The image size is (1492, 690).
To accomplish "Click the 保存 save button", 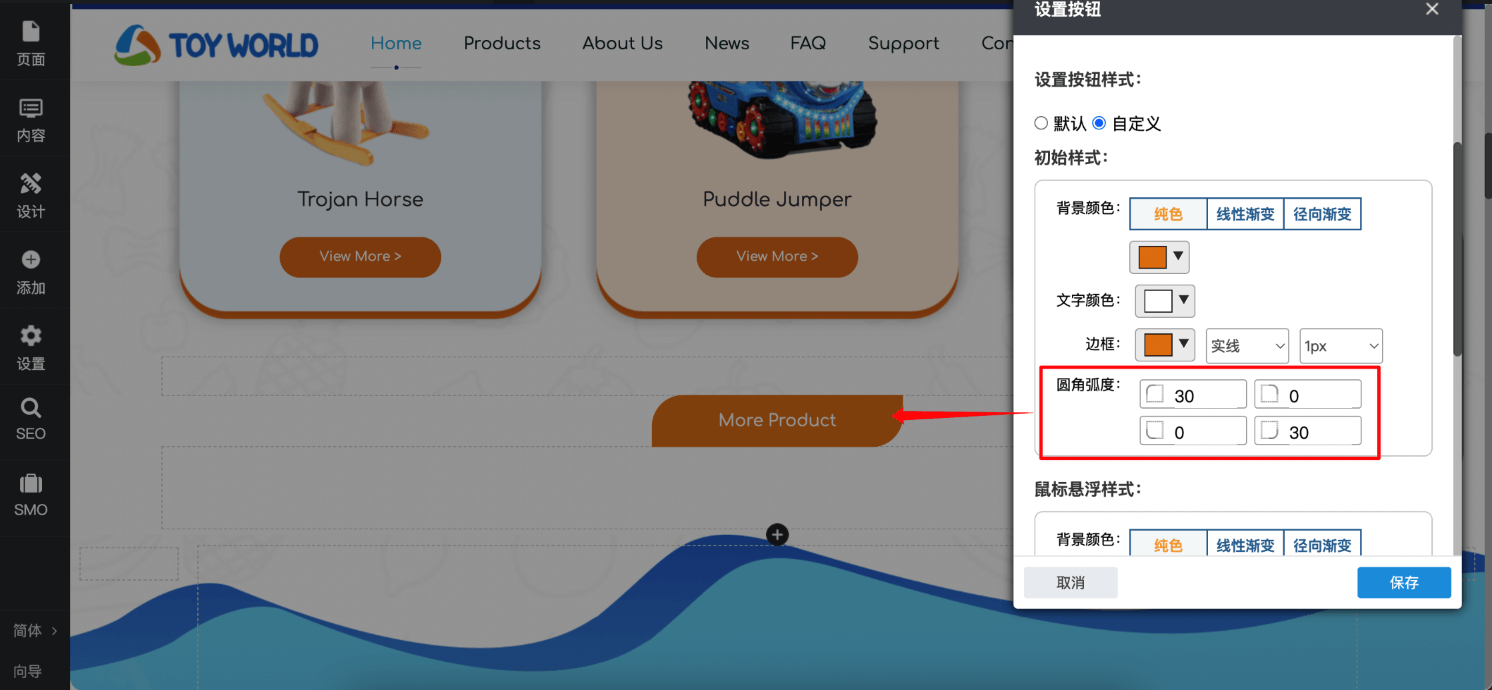I will click(x=1404, y=582).
